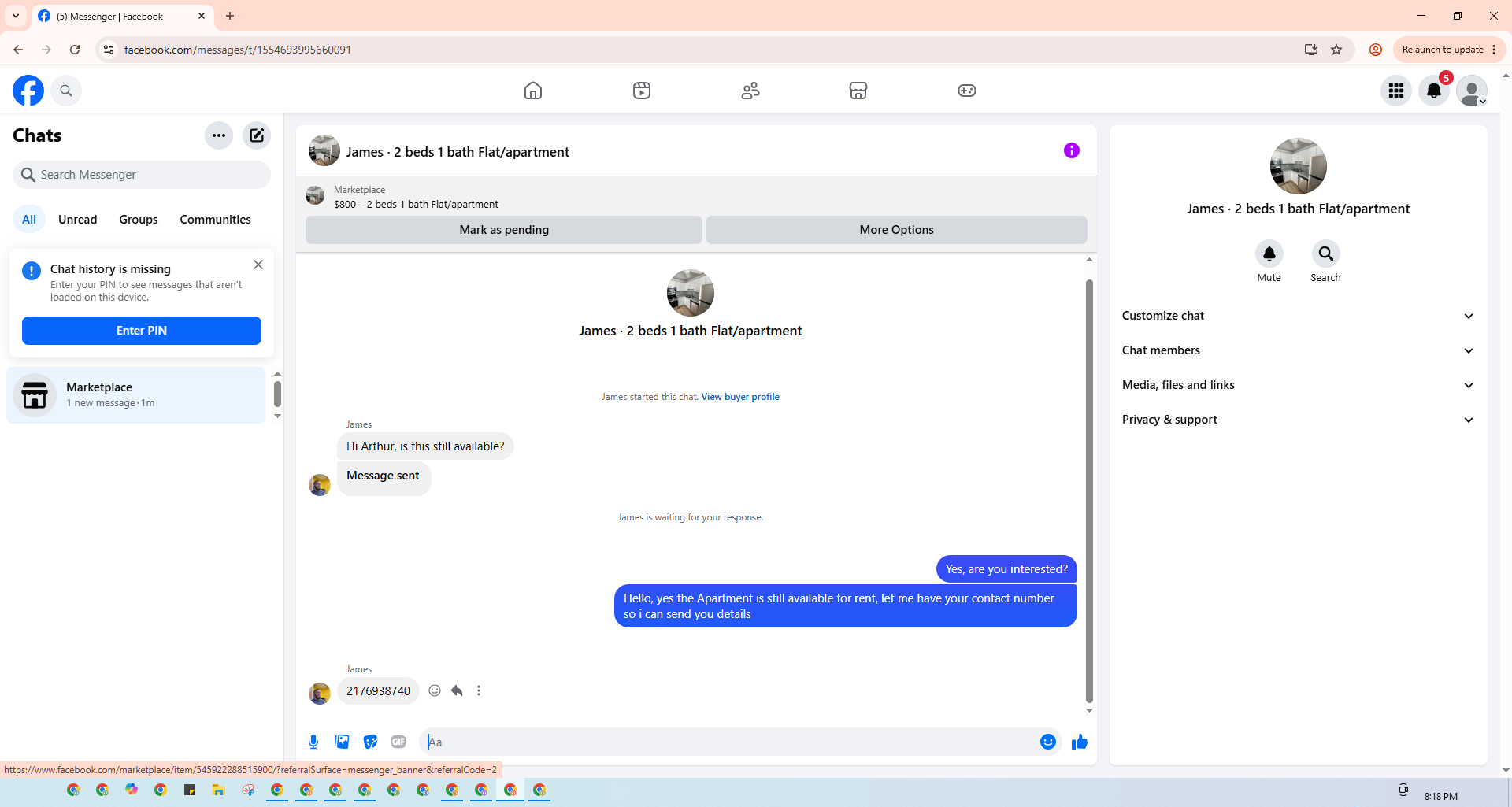Viewport: 1512px width, 807px height.
Task: Click the address bar URL
Action: pyautogui.click(x=238, y=50)
